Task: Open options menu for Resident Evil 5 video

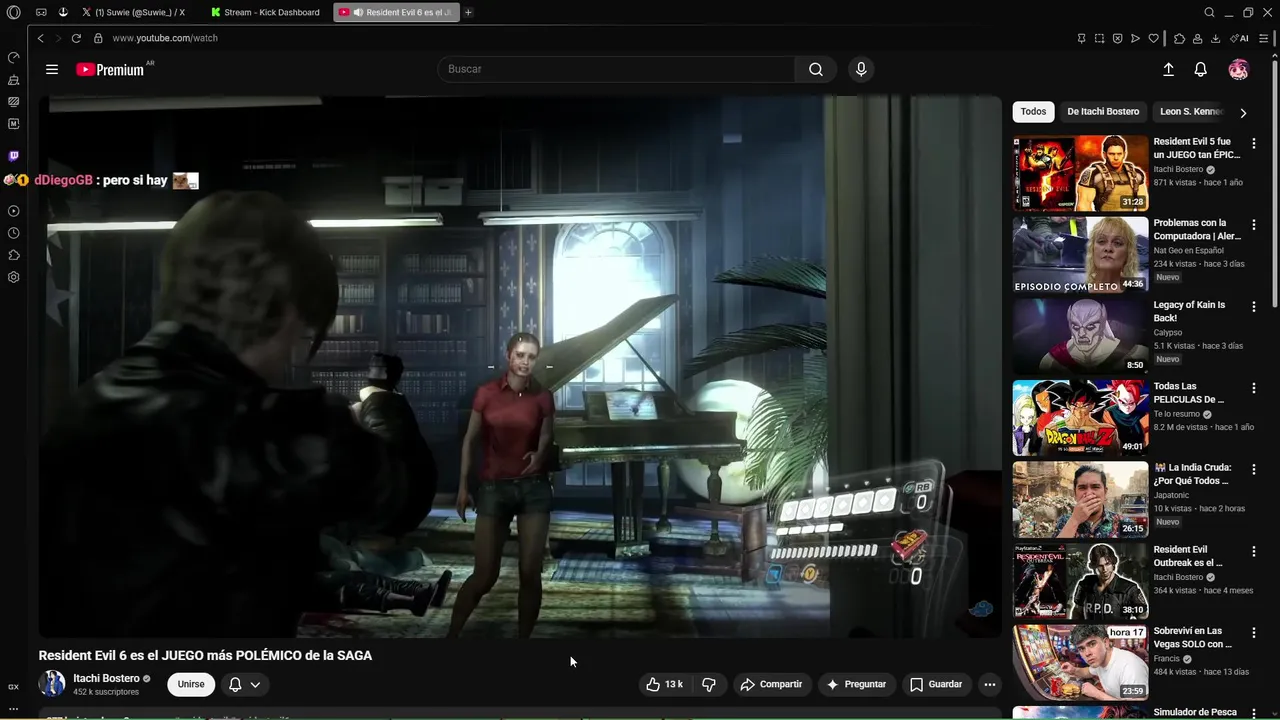Action: (x=1253, y=143)
